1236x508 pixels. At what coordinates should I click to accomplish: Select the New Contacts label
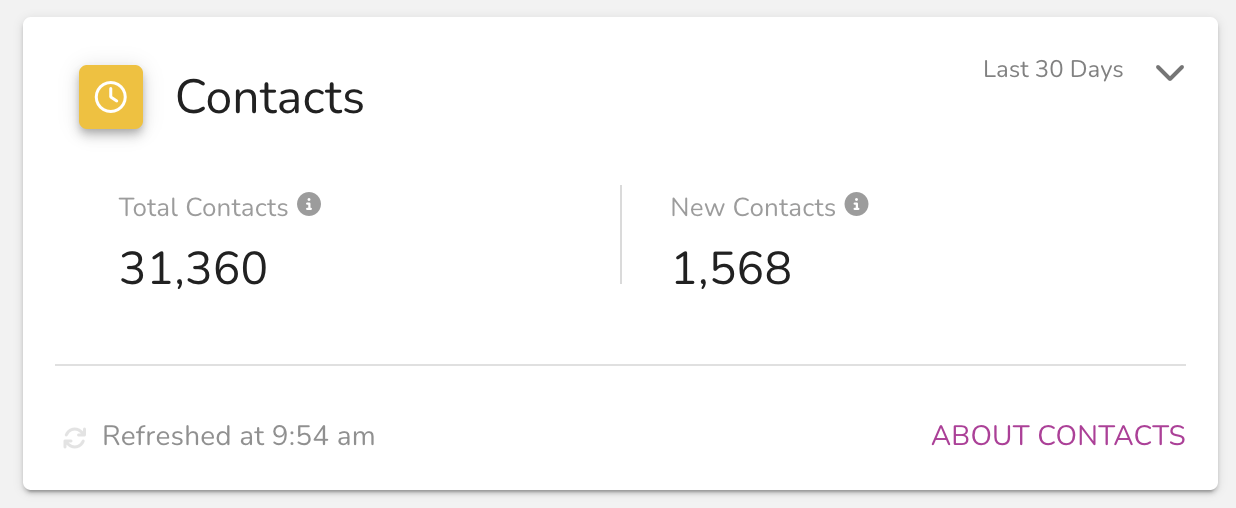(x=753, y=207)
